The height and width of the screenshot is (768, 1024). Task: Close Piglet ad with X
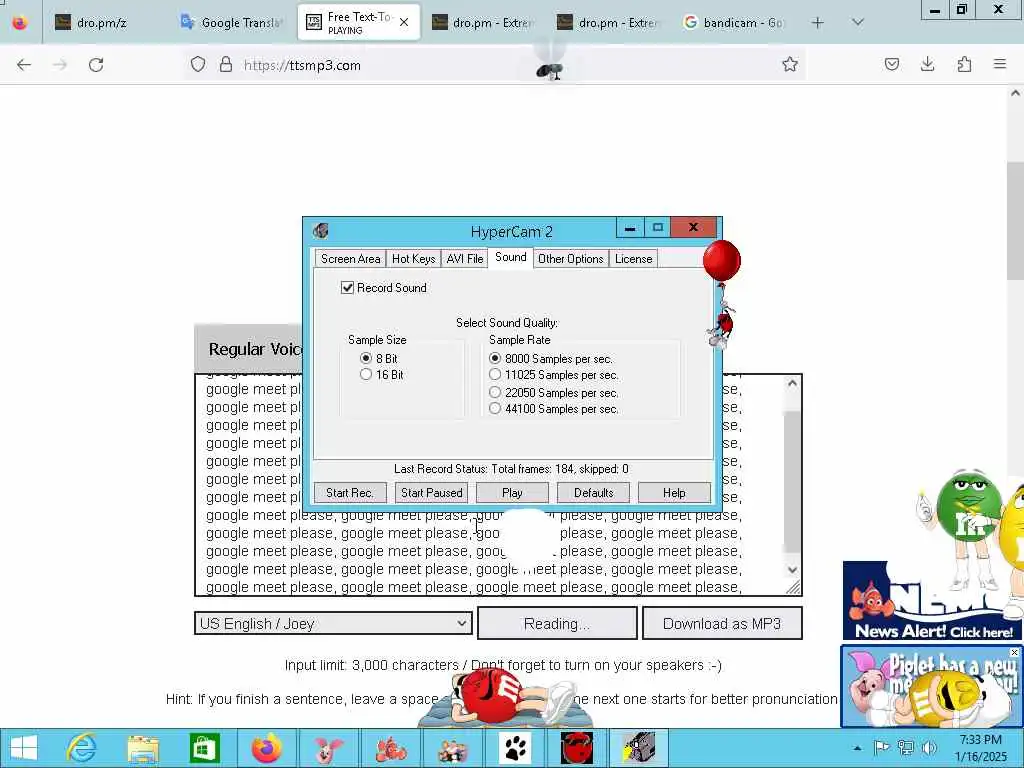click(1014, 652)
